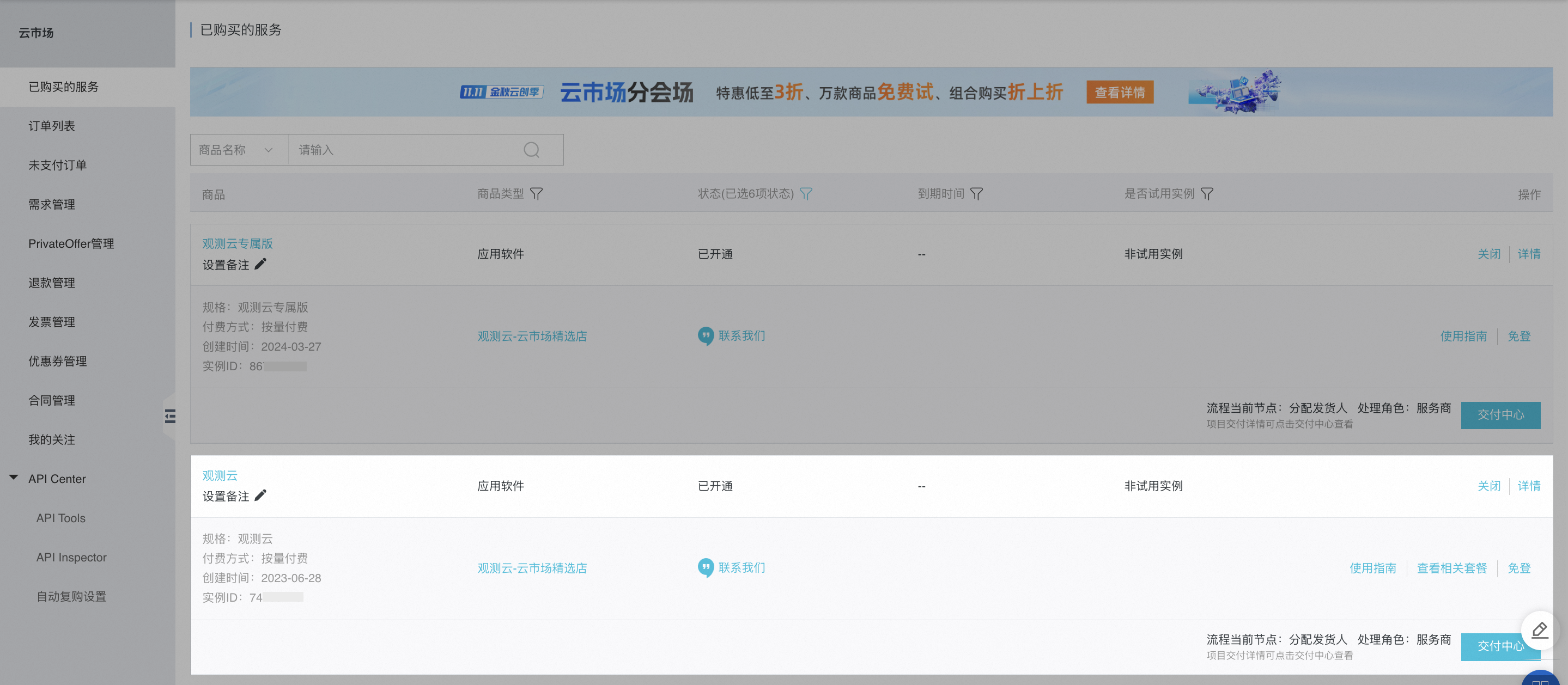Click 查看详情 button on promo banner
The image size is (1568, 685).
1120,93
